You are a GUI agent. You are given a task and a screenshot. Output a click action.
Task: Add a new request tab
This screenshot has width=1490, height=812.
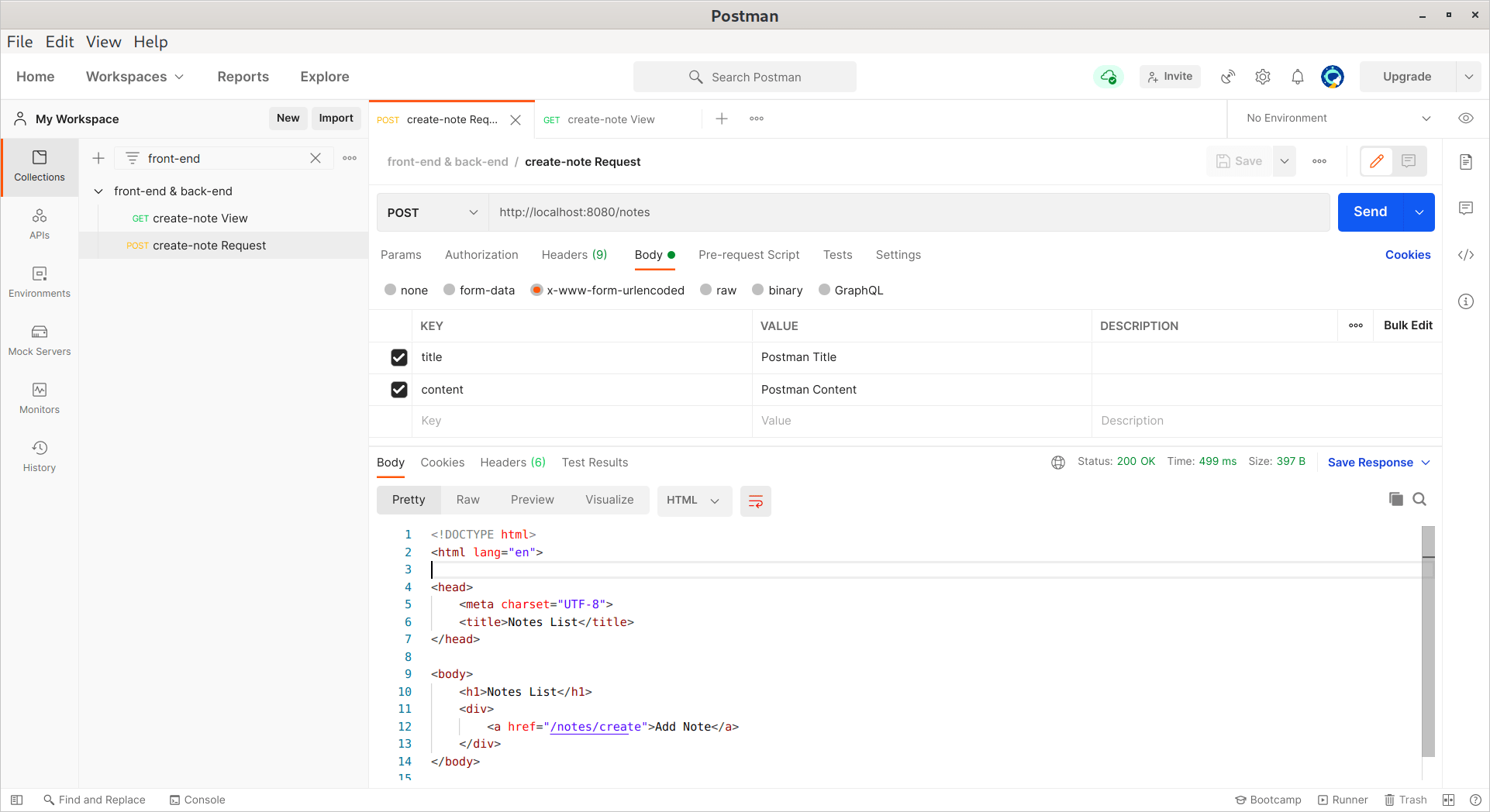[722, 119]
